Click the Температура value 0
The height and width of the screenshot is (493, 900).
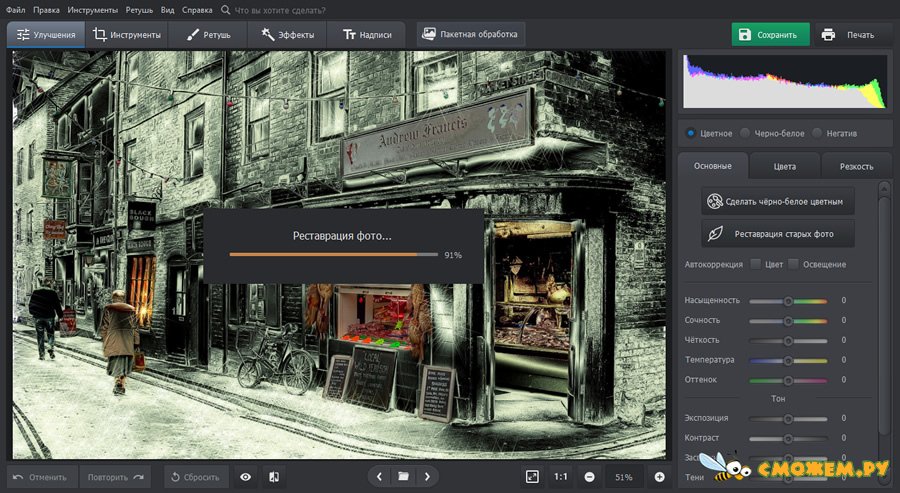[844, 360]
